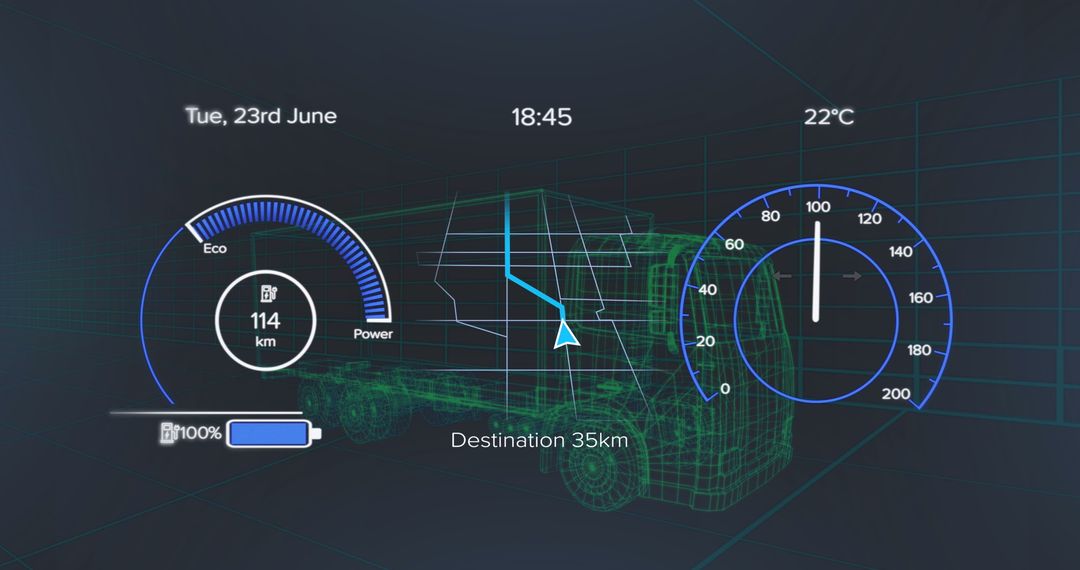Image resolution: width=1080 pixels, height=570 pixels.
Task: Tap the Destination 35km label
Action: [x=539, y=440]
